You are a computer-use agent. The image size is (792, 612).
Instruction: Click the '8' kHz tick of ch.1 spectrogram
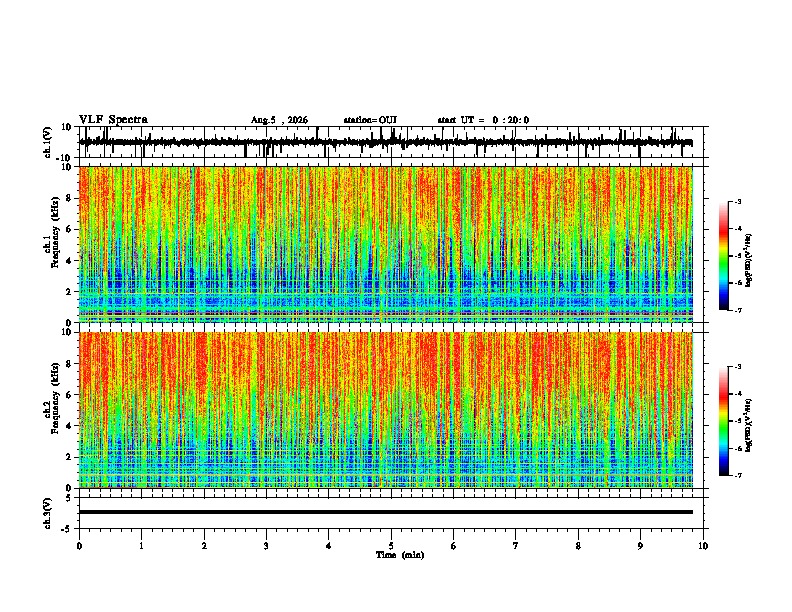(x=69, y=198)
